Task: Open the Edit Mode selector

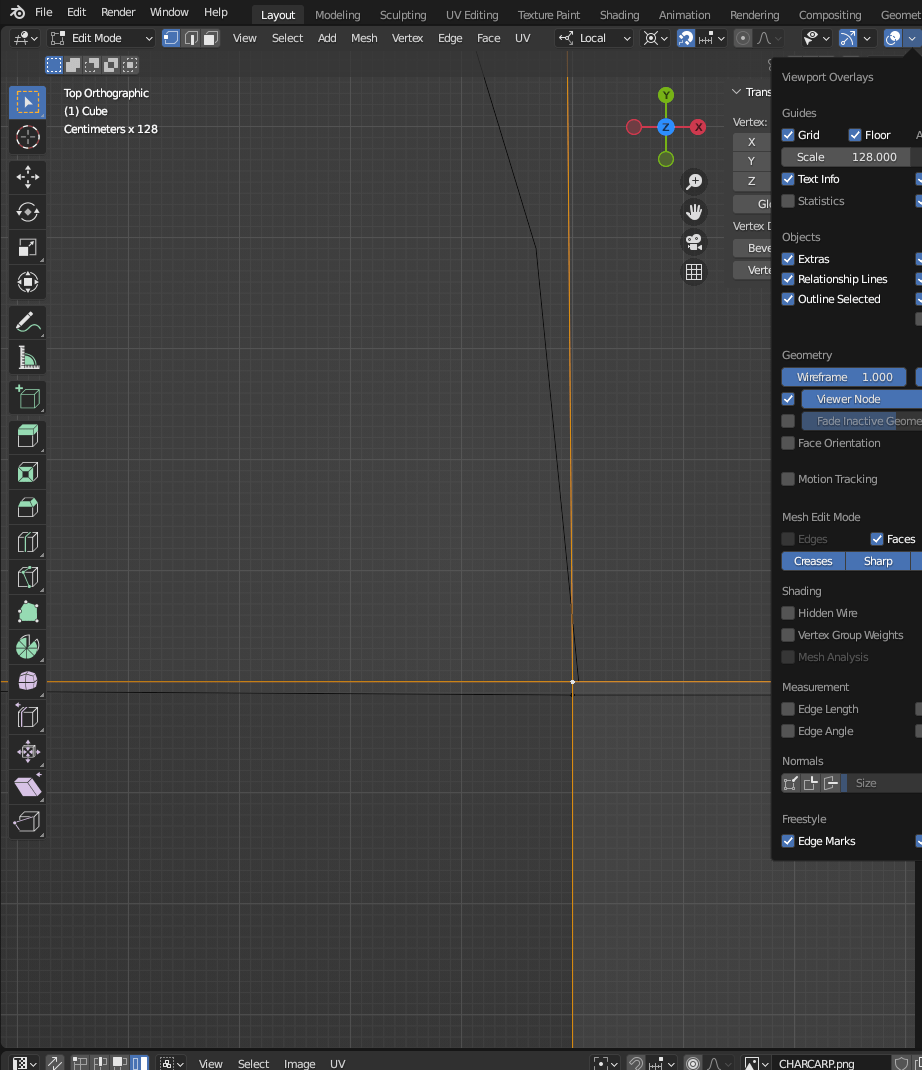Action: click(x=100, y=37)
